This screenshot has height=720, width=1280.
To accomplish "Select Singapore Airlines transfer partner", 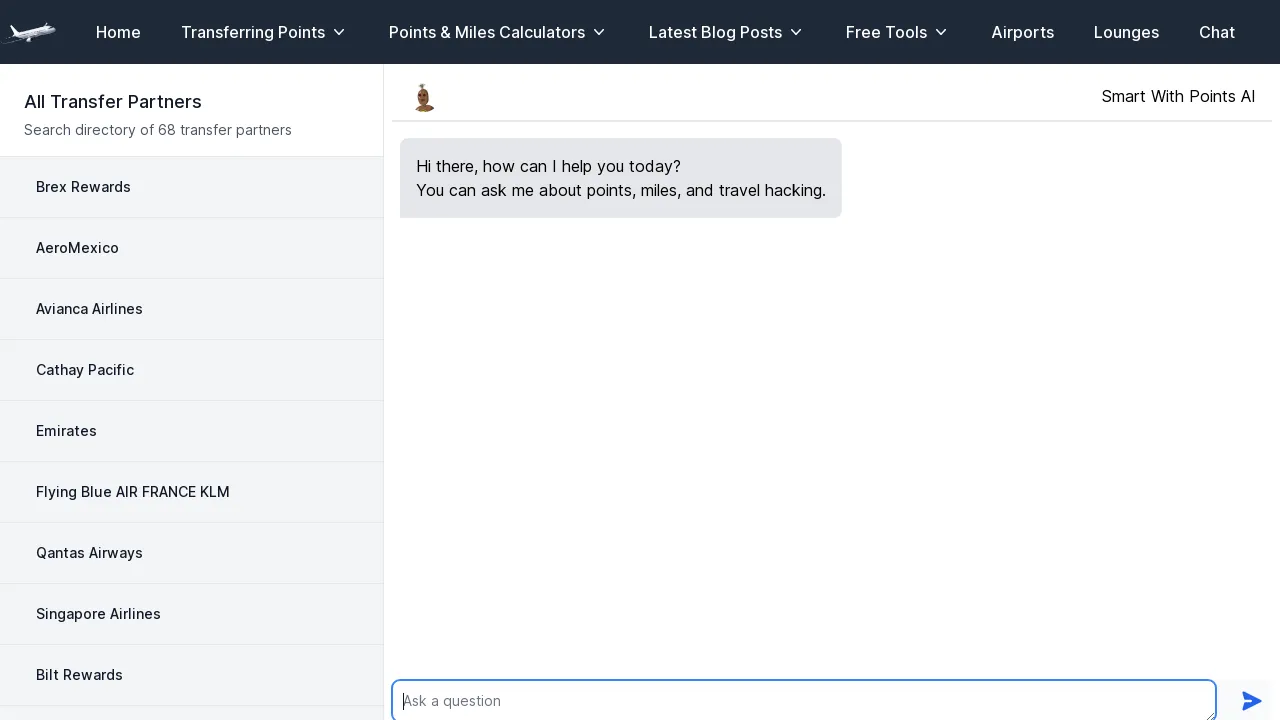I will coord(191,614).
